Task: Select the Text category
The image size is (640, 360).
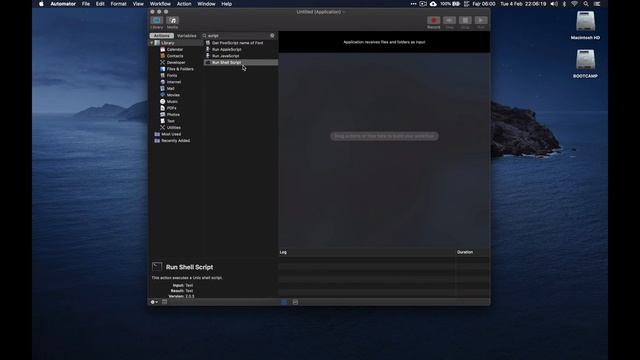Action: coord(171,121)
